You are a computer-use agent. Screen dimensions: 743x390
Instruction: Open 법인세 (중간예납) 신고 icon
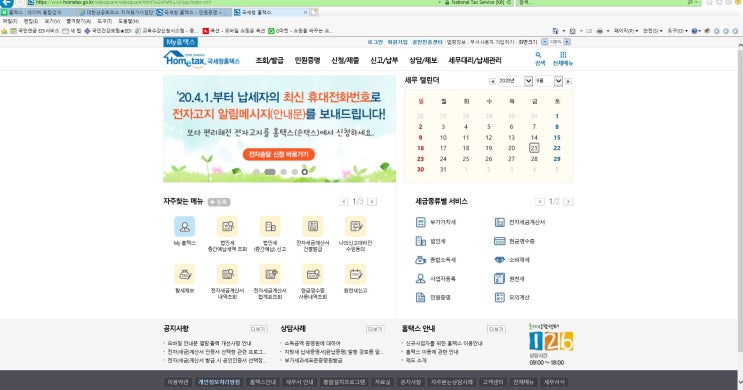tap(270, 227)
